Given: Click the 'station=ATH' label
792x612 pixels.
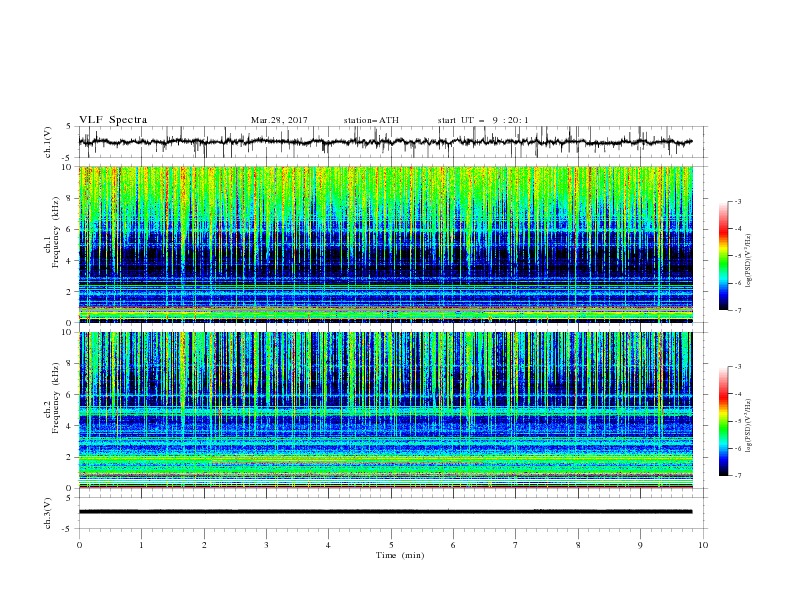Looking at the screenshot, I should point(371,120).
